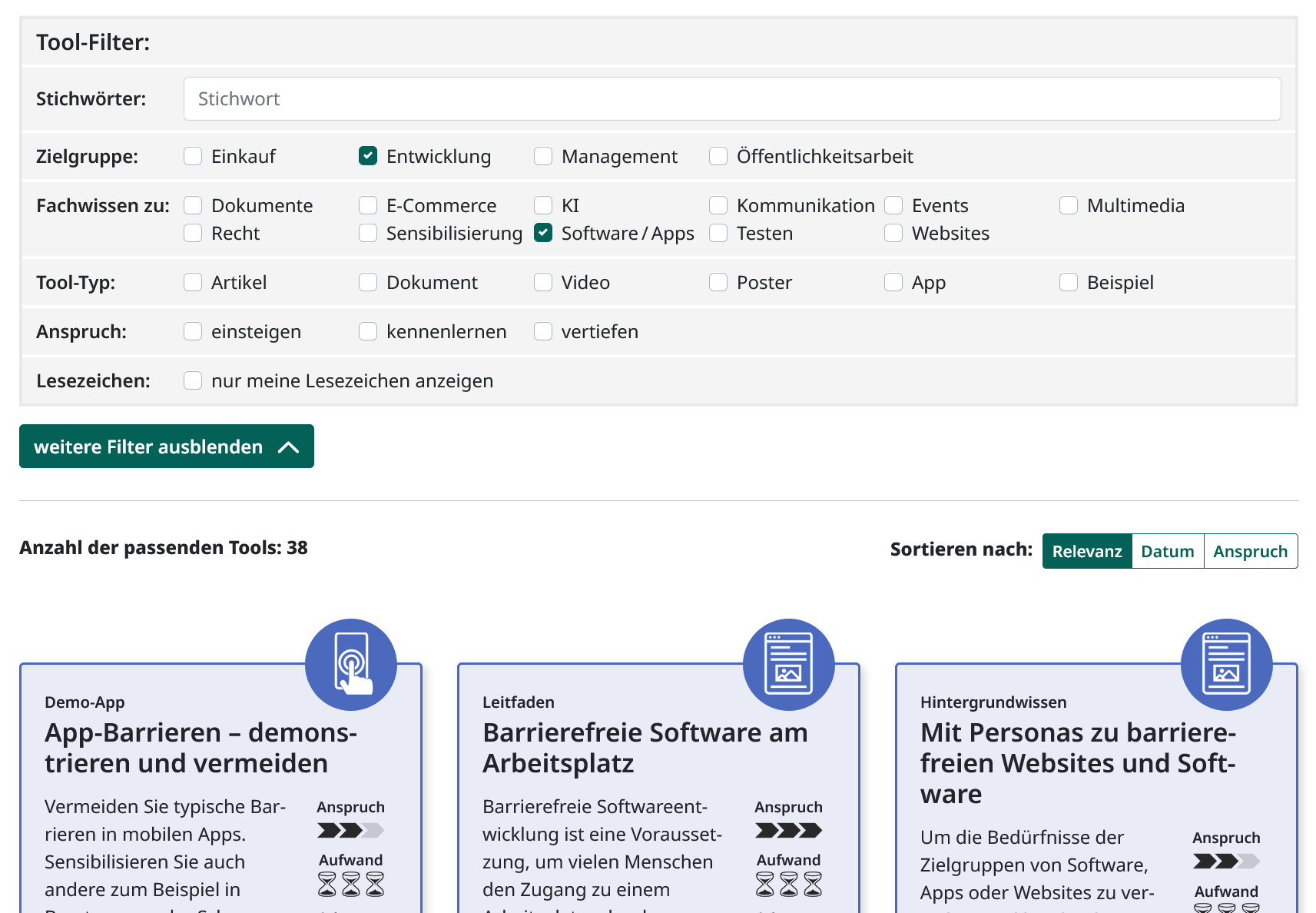
Task: Click the Demo-App touch icon
Action: point(351,665)
